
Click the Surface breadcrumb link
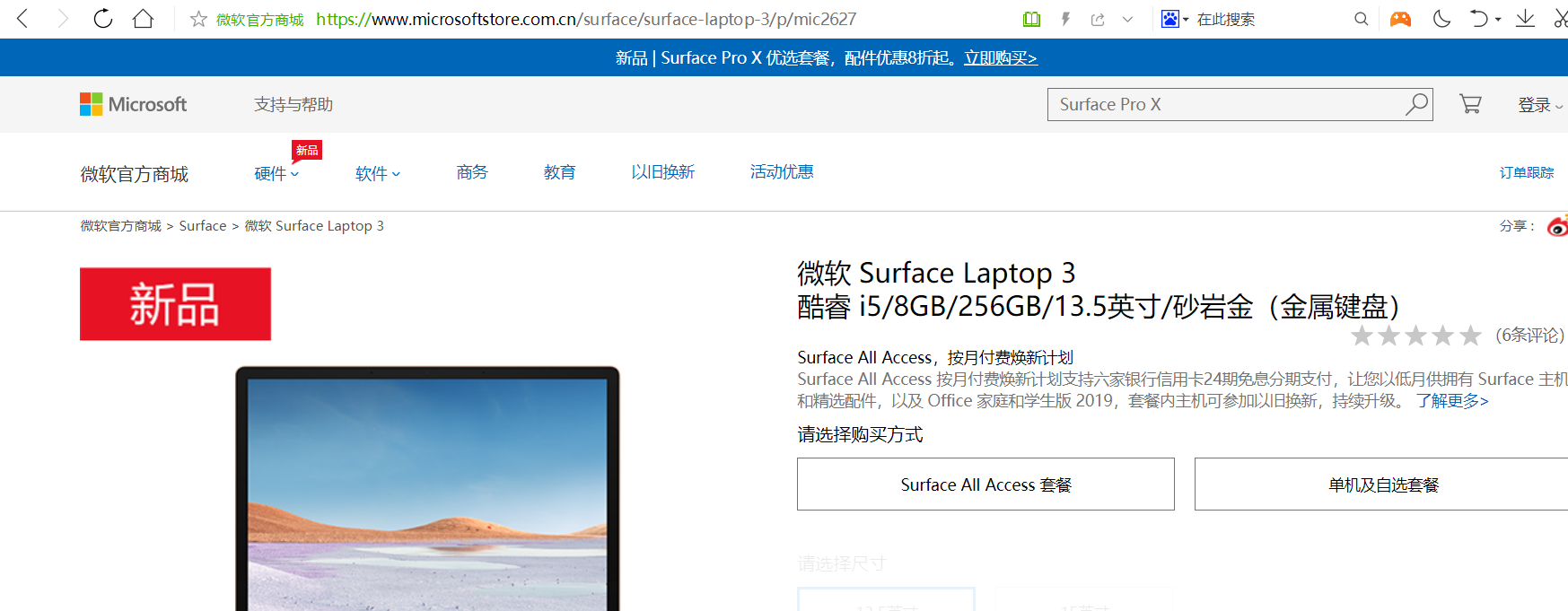point(203,226)
